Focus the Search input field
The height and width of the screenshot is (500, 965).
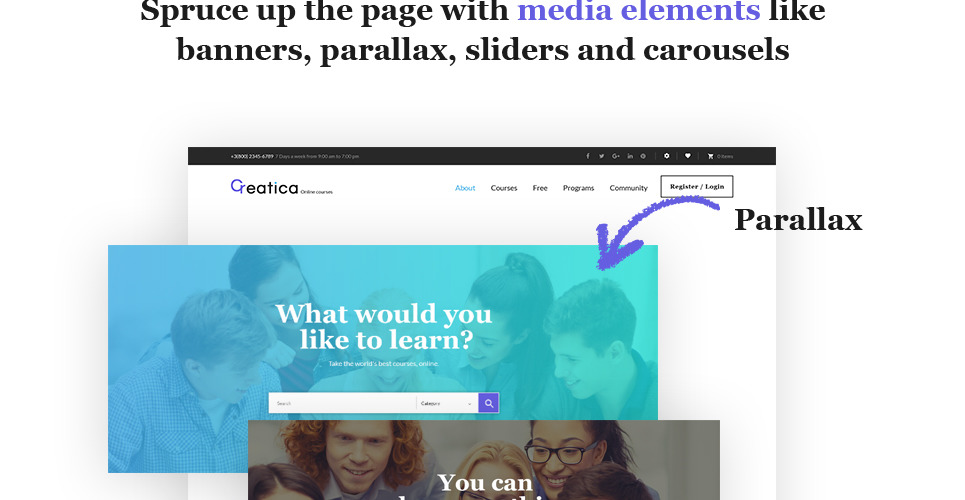click(x=342, y=403)
